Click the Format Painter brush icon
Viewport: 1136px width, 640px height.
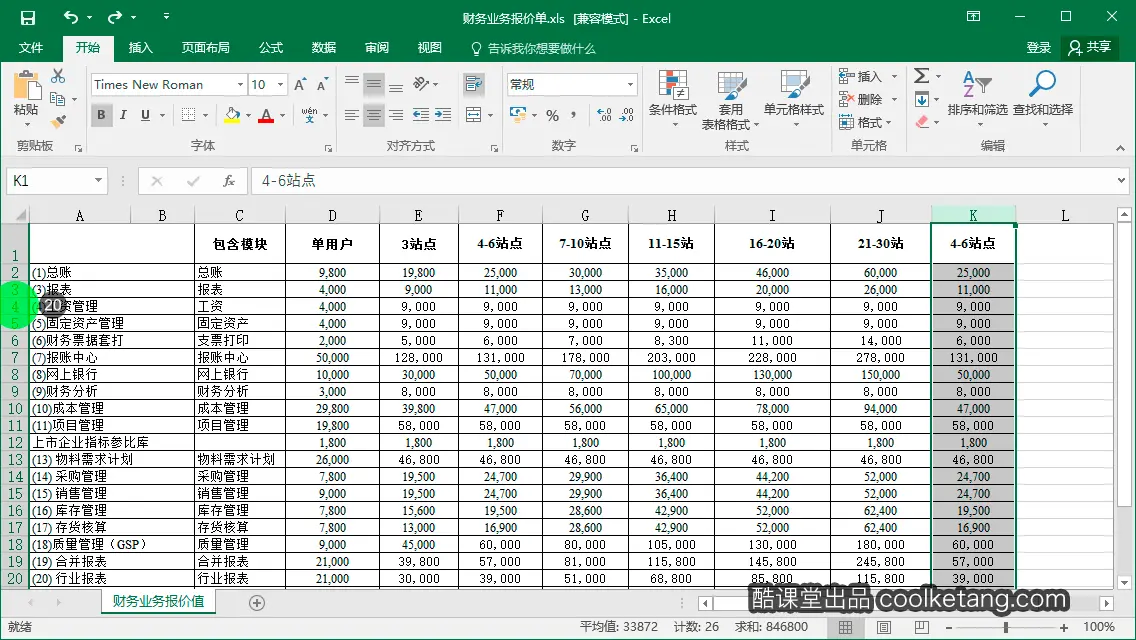pos(59,121)
